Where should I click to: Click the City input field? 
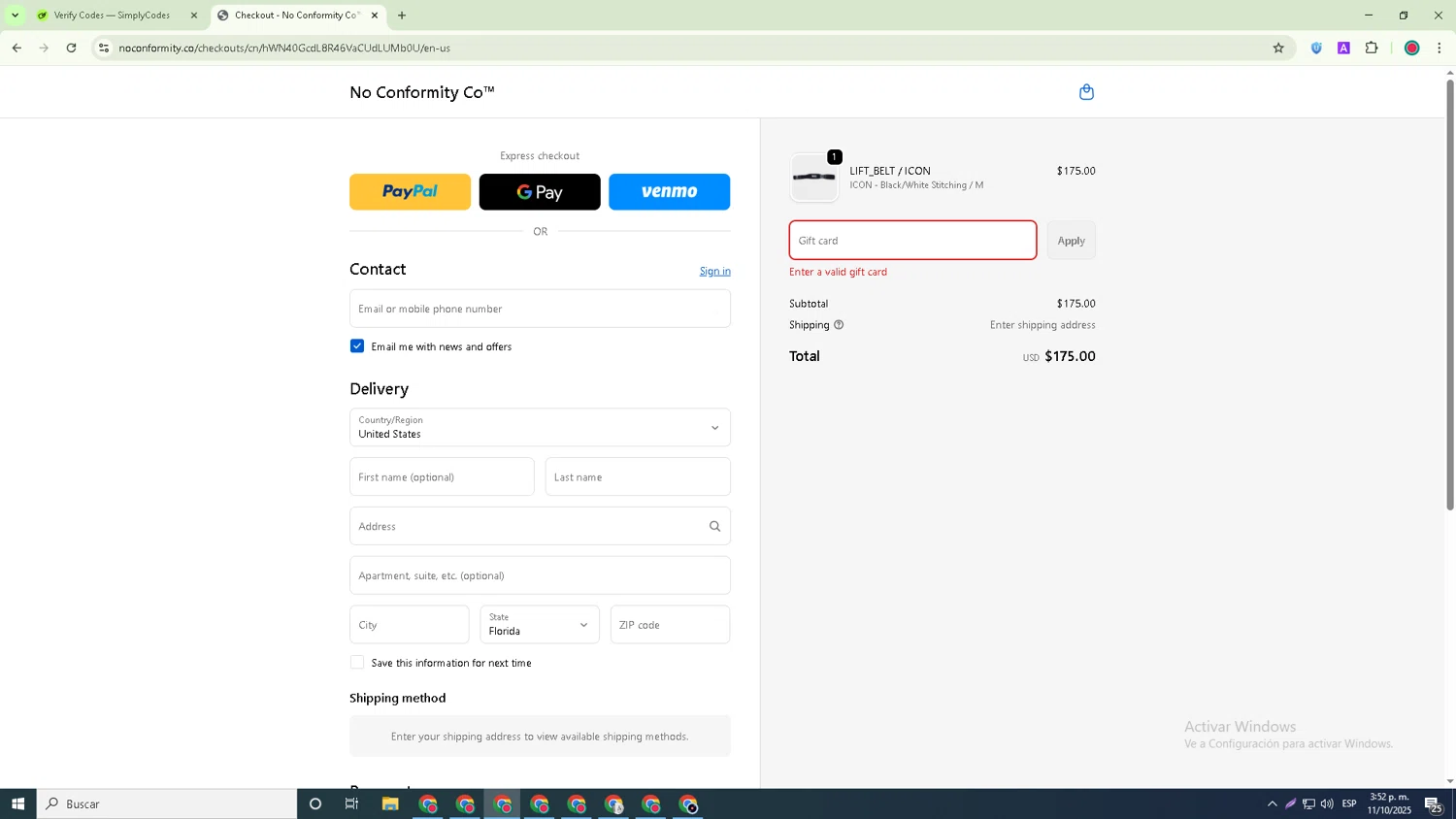coord(410,625)
